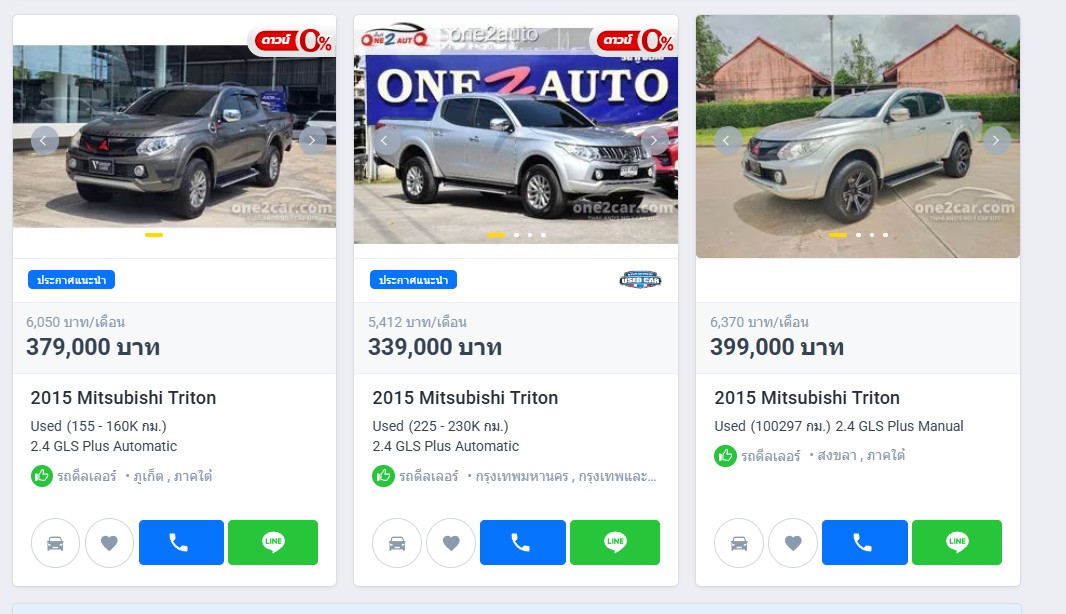Show next photo of the grey Triton

point(313,141)
